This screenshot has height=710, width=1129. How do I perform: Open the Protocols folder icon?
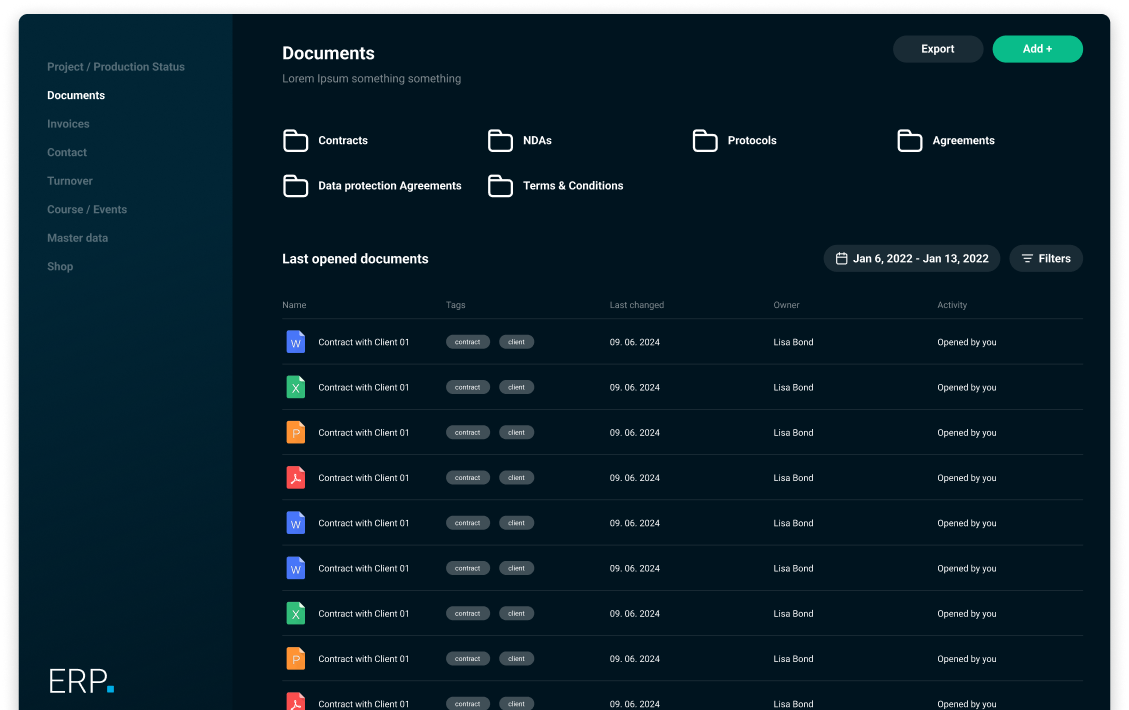(x=705, y=140)
